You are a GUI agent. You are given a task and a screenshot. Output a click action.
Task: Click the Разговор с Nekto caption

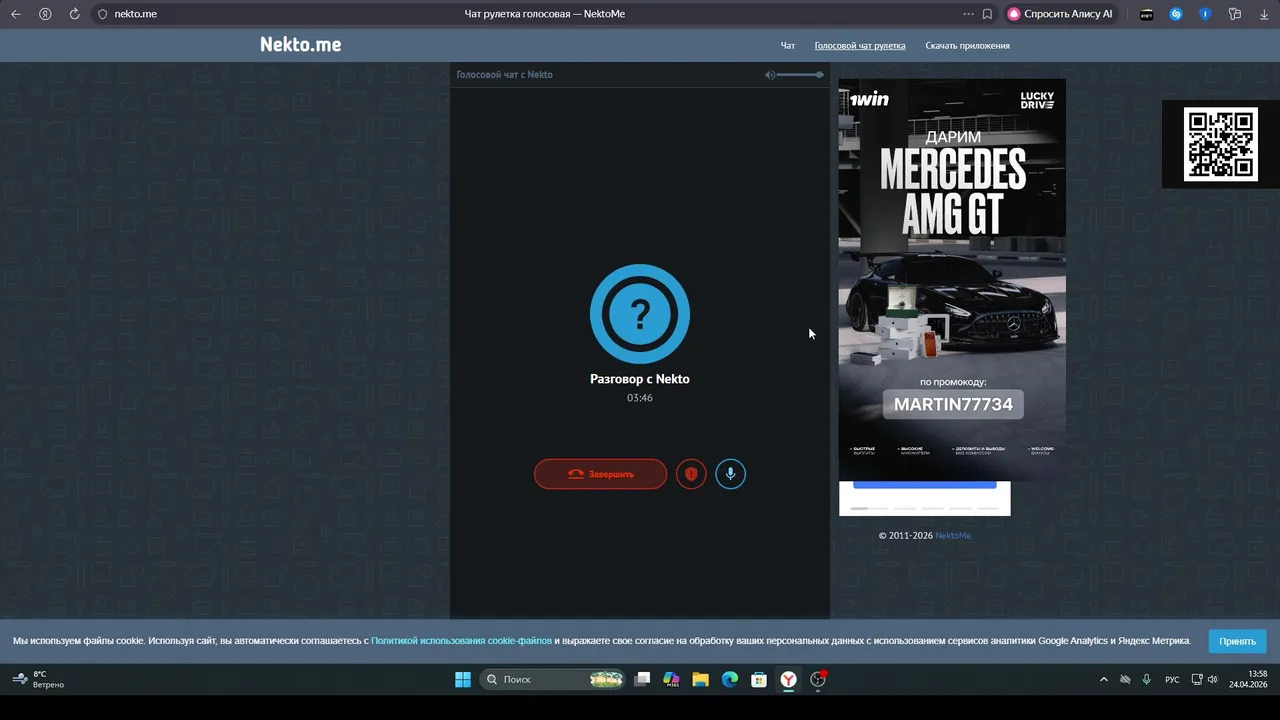[640, 379]
